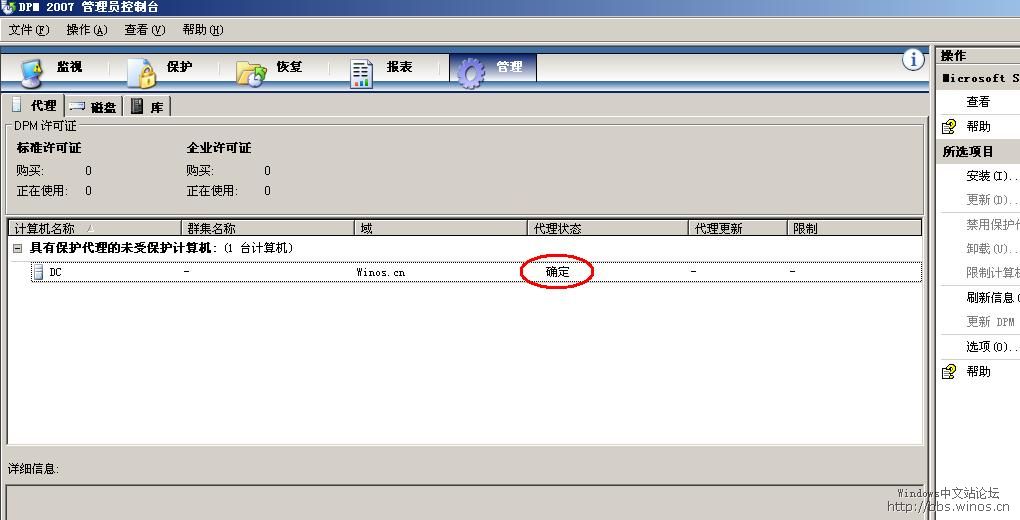1020x520 pixels.
Task: Open the 报表 (Reporting) section icon
Action: click(x=361, y=72)
